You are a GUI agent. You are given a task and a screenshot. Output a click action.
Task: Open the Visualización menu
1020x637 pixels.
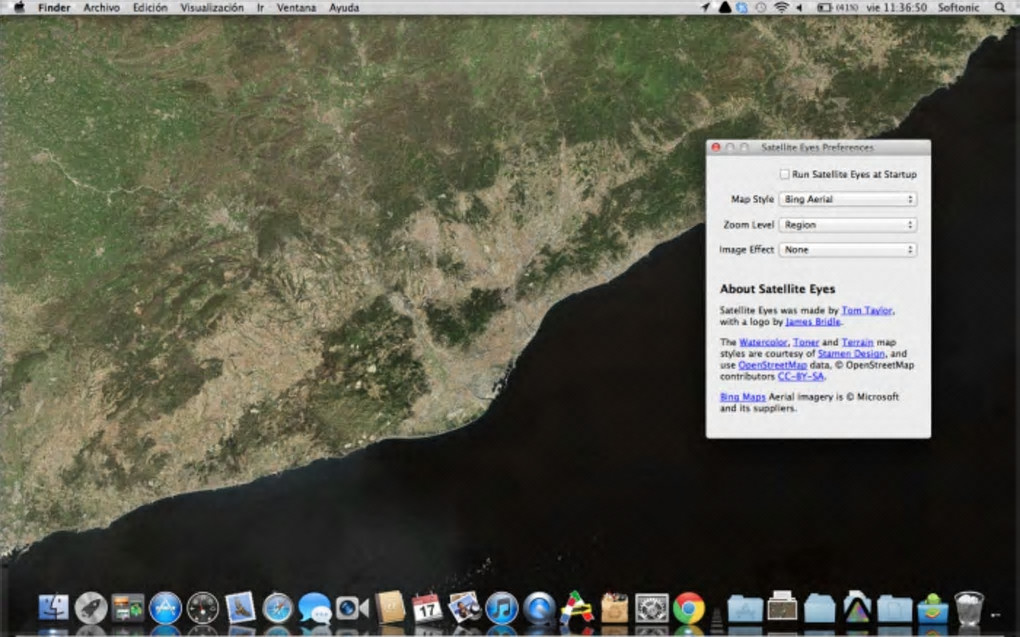click(x=212, y=7)
